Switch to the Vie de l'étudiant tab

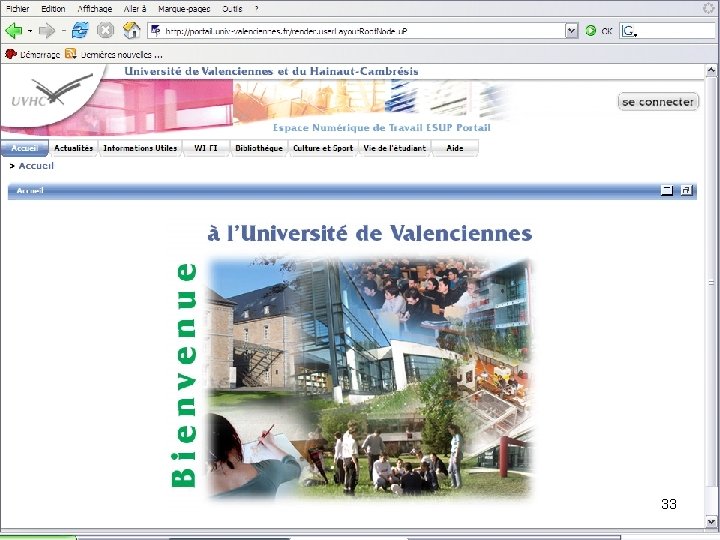(x=394, y=148)
